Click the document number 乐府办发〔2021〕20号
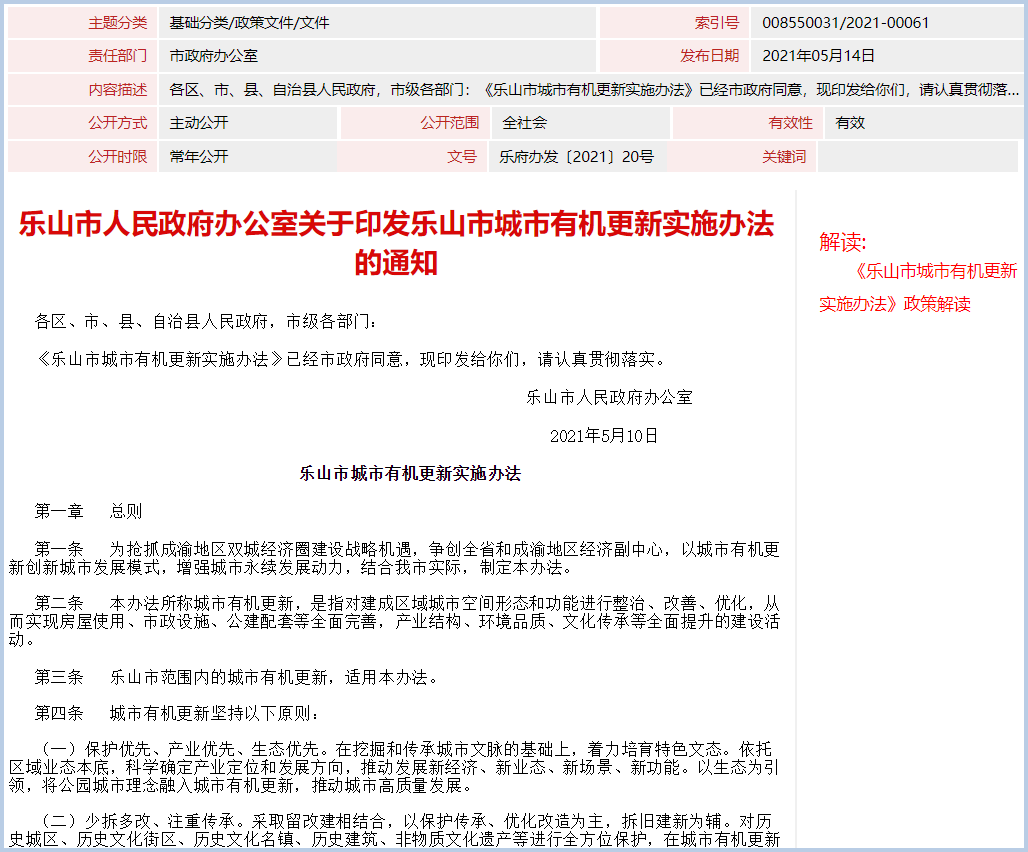Screen dimensions: 1028x852 576,157
